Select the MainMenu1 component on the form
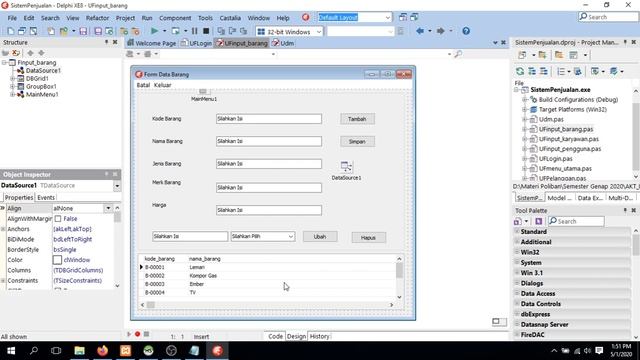Screen dimensions: 640x360 click(x=203, y=91)
